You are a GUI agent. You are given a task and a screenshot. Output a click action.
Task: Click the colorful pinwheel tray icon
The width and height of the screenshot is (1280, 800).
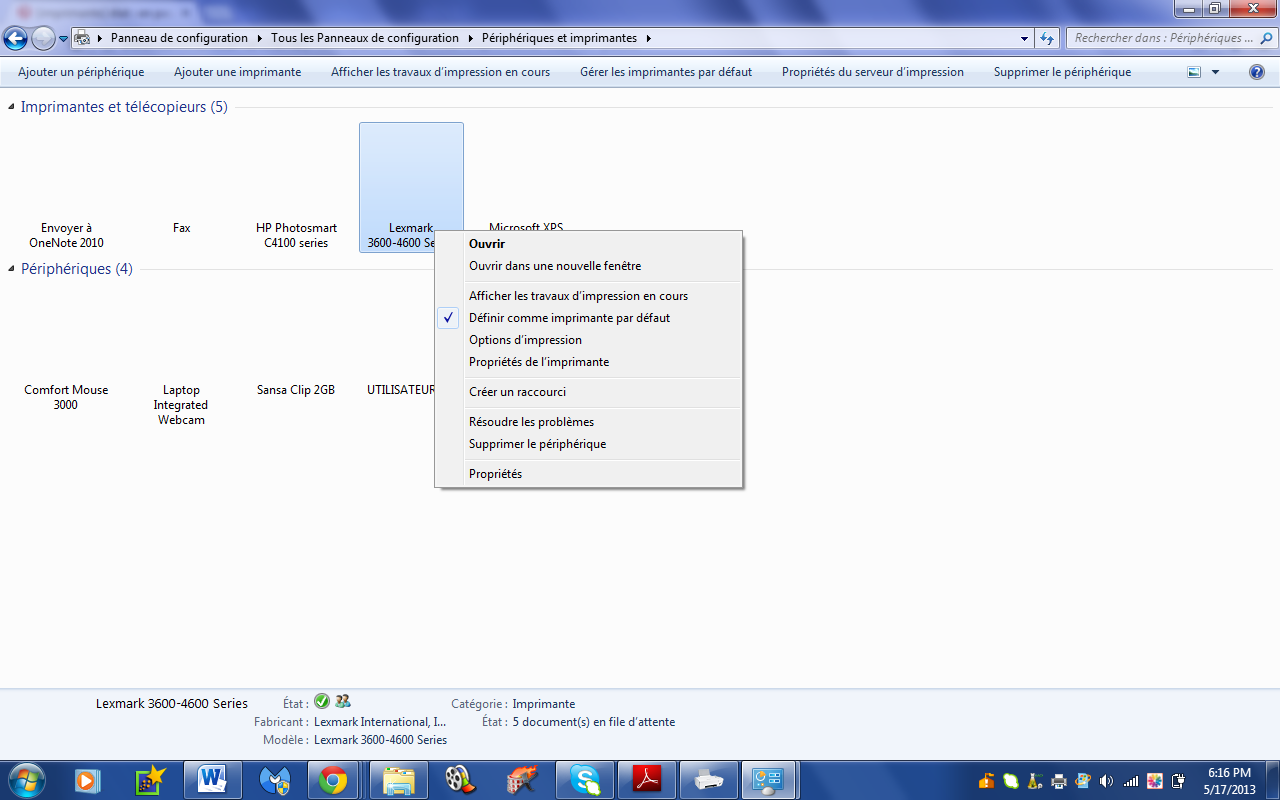[x=1155, y=781]
